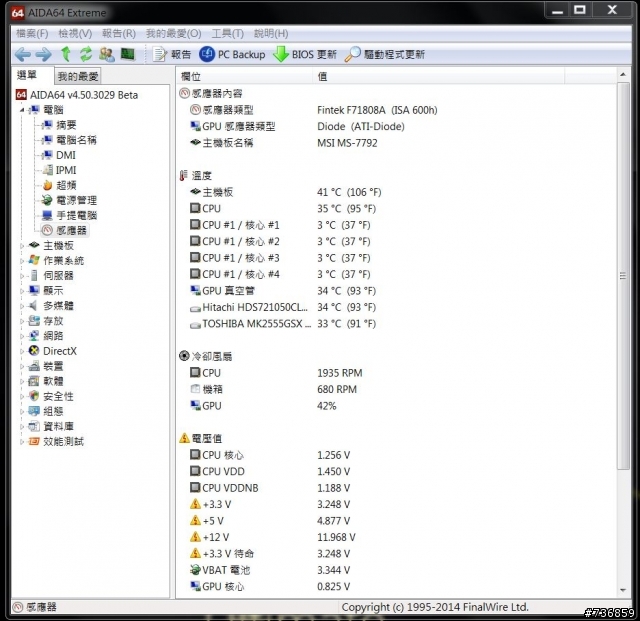Expand the 主機板 tree node
The image size is (640, 621).
(22, 246)
